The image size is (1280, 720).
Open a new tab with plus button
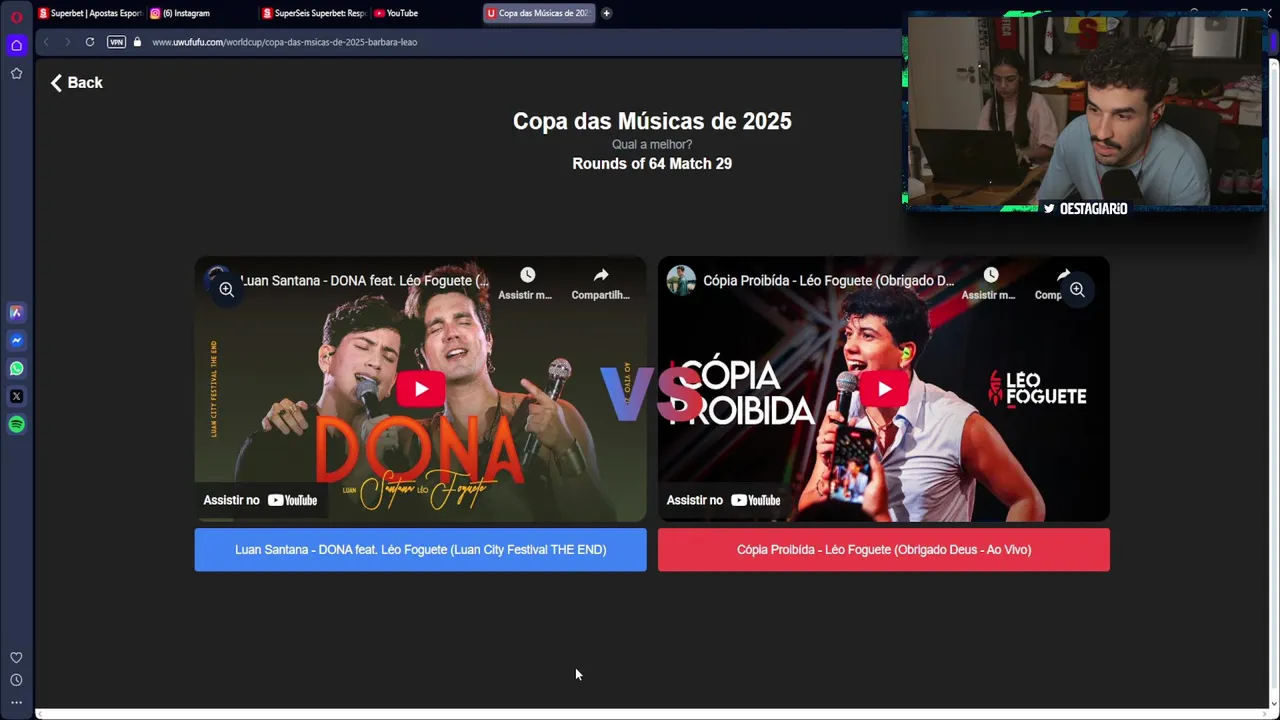point(606,13)
